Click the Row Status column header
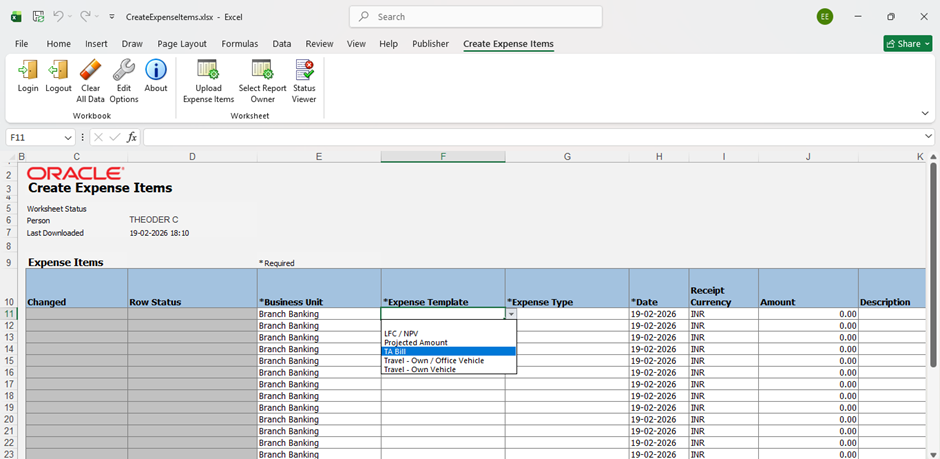 click(x=192, y=288)
